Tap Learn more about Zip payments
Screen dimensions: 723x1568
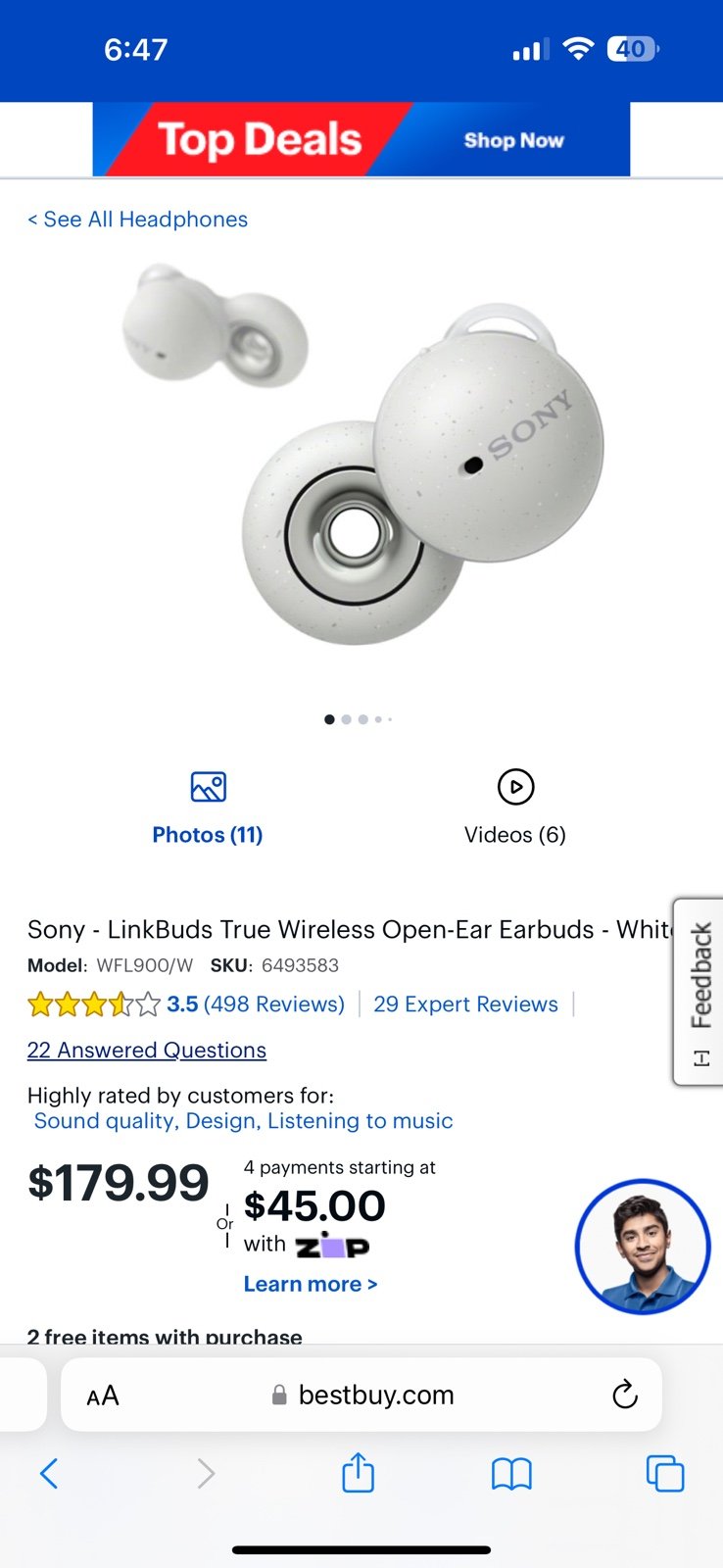click(311, 1284)
